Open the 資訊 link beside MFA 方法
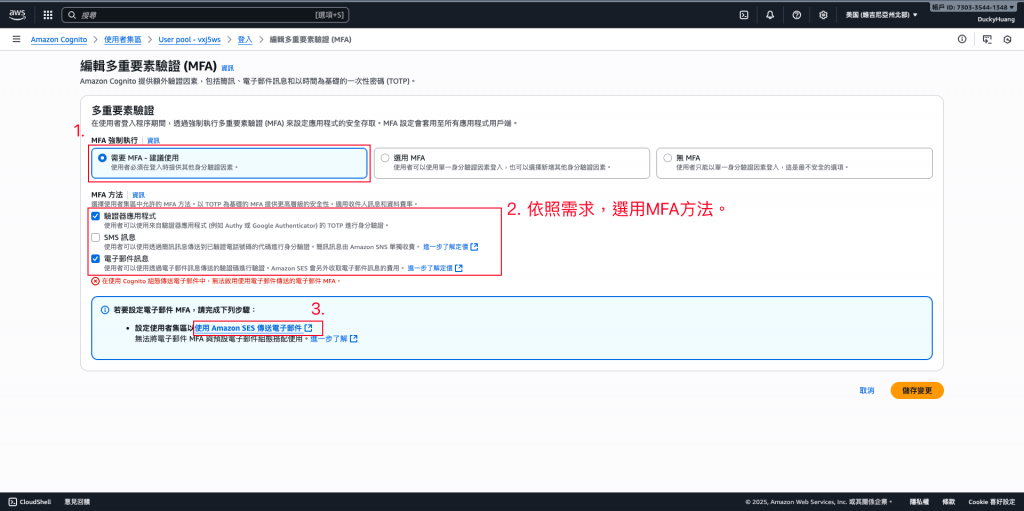 coord(138,195)
